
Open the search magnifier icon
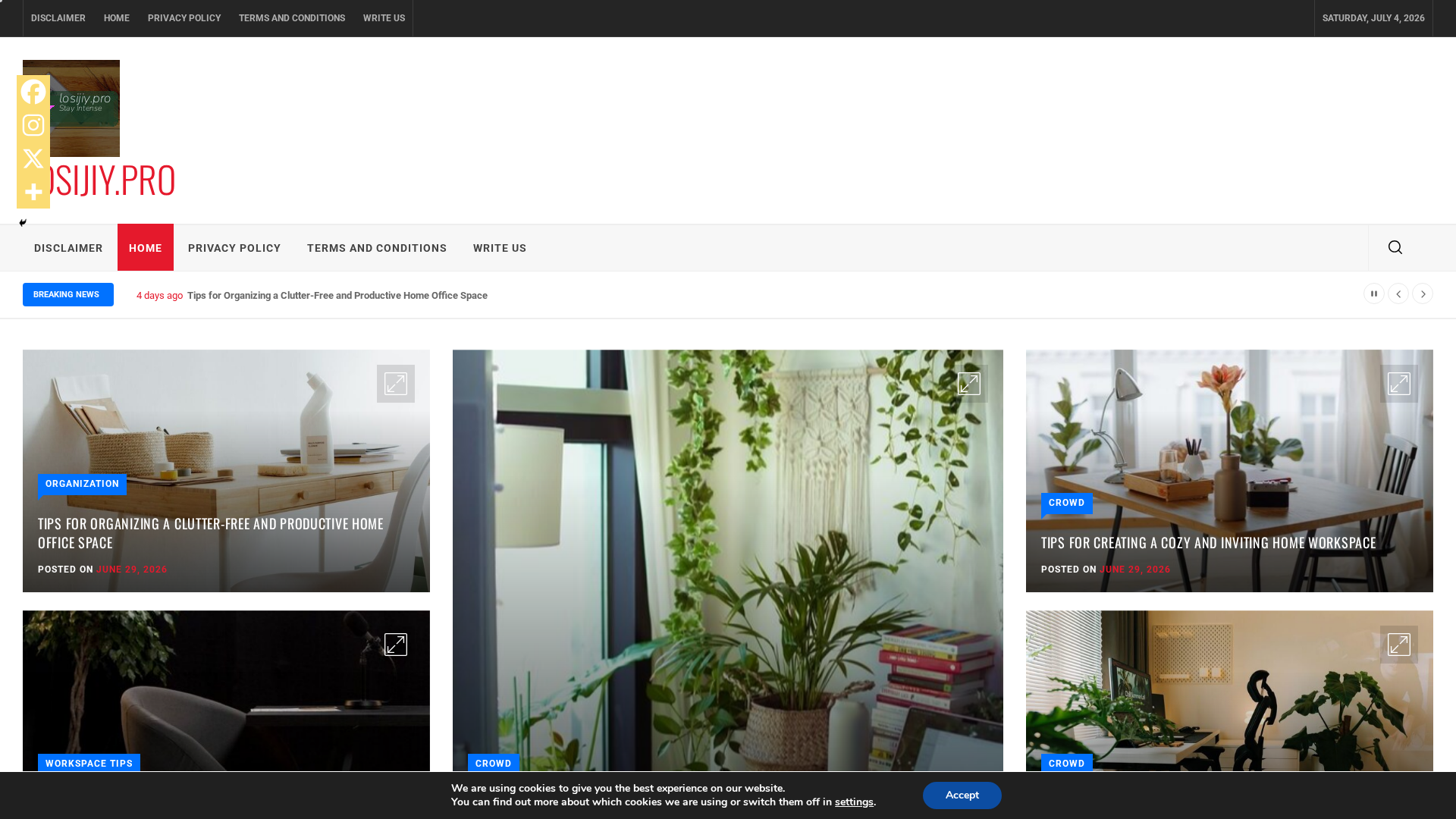click(x=1395, y=247)
